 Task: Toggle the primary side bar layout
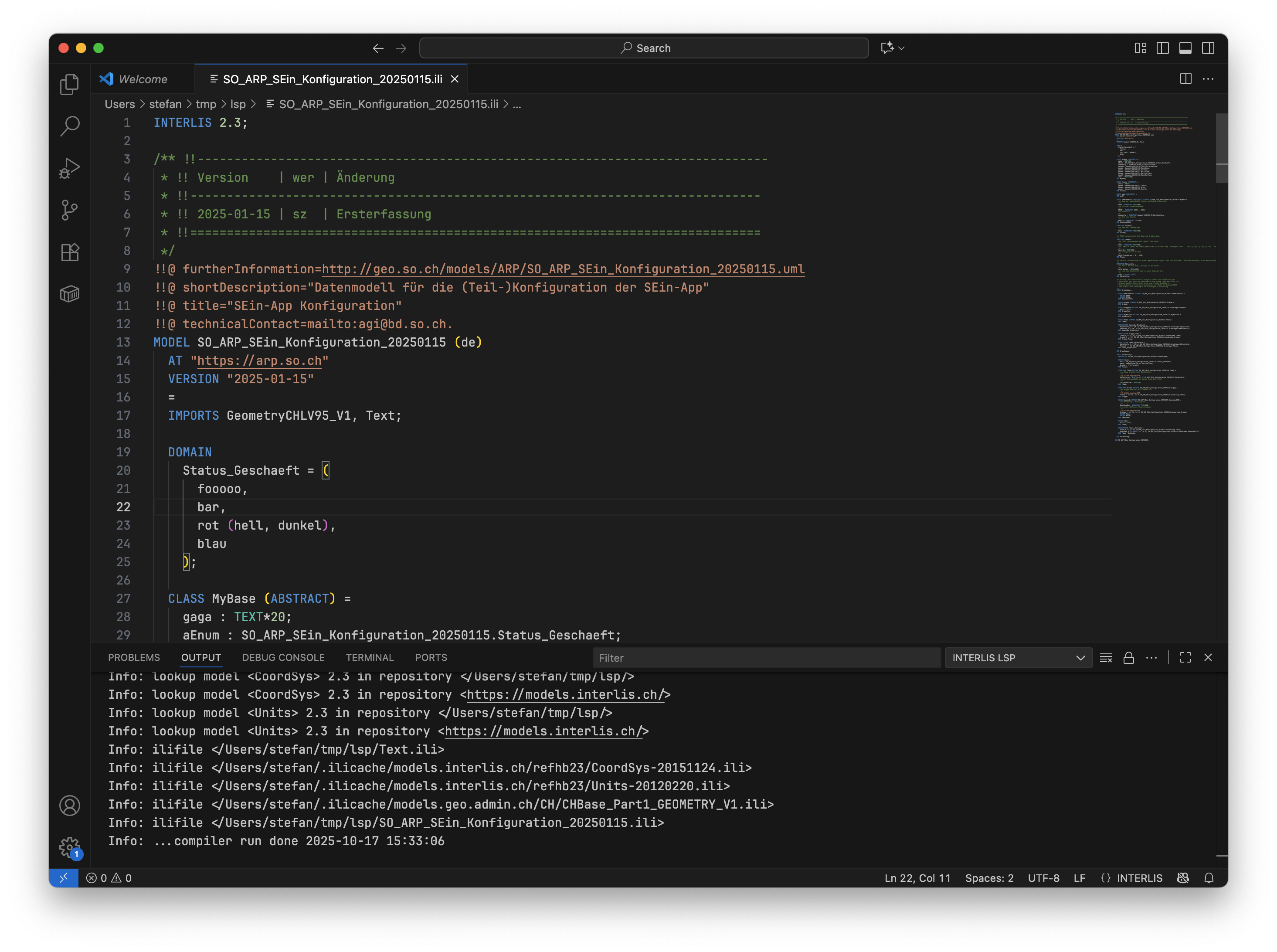[x=1162, y=48]
